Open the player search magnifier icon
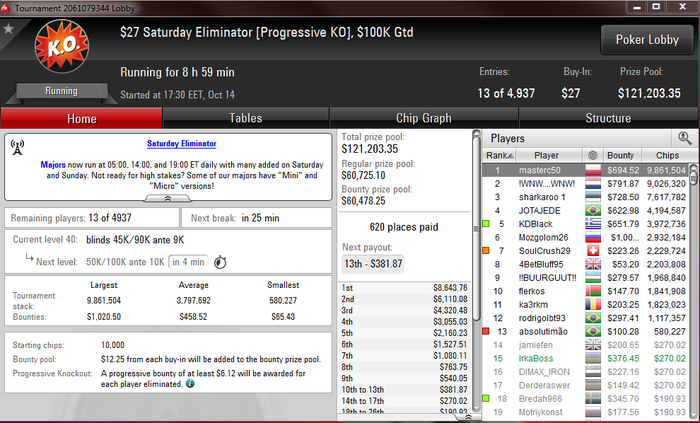The image size is (700, 423). [x=684, y=138]
